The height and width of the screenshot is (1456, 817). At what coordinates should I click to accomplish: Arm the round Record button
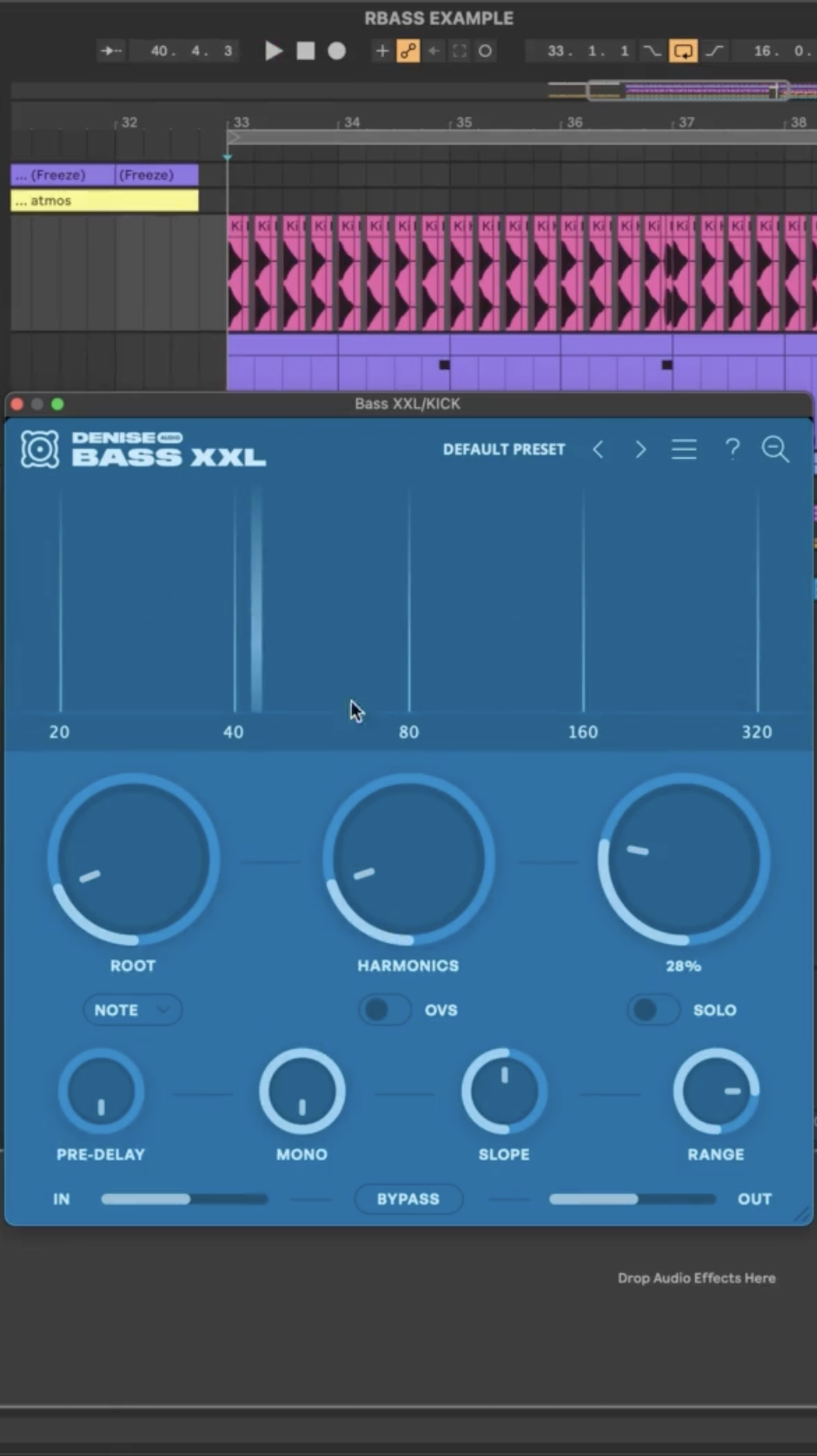point(336,51)
